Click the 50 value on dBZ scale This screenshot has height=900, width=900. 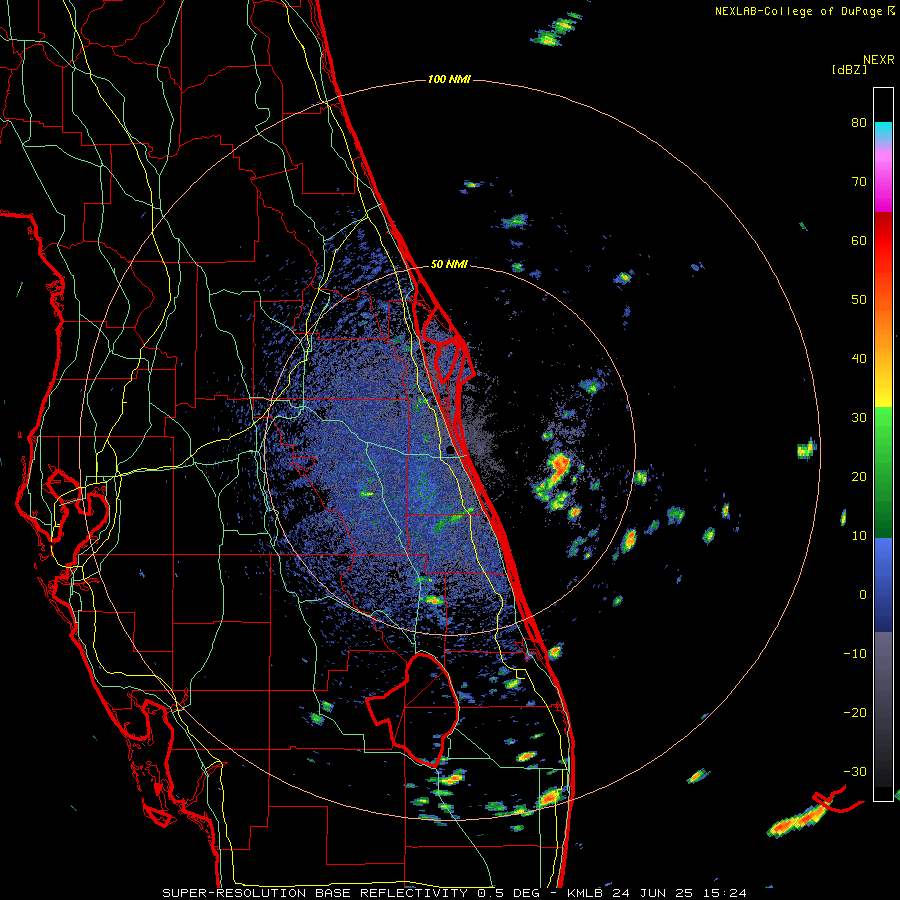859,300
